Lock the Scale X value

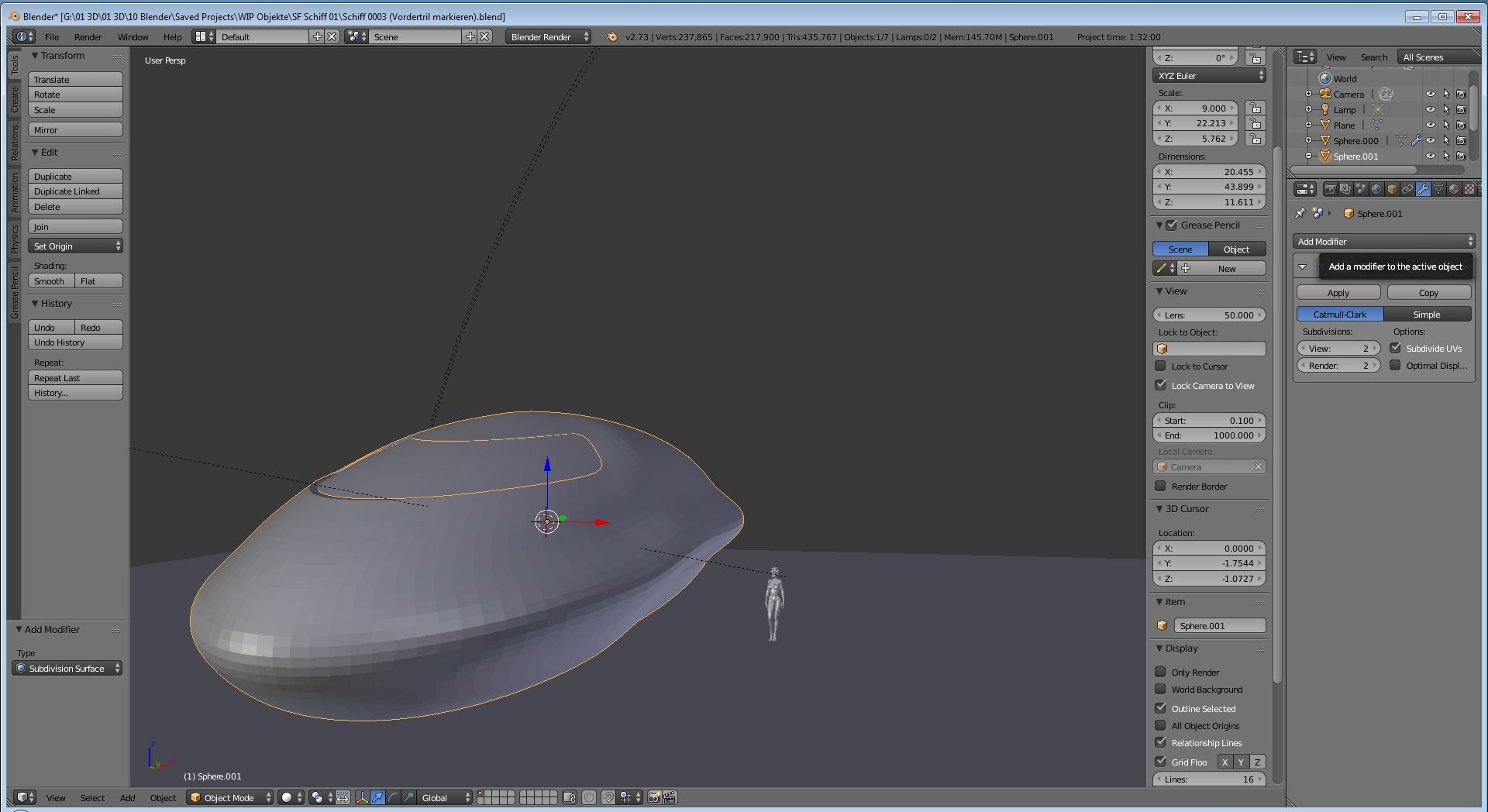1255,108
